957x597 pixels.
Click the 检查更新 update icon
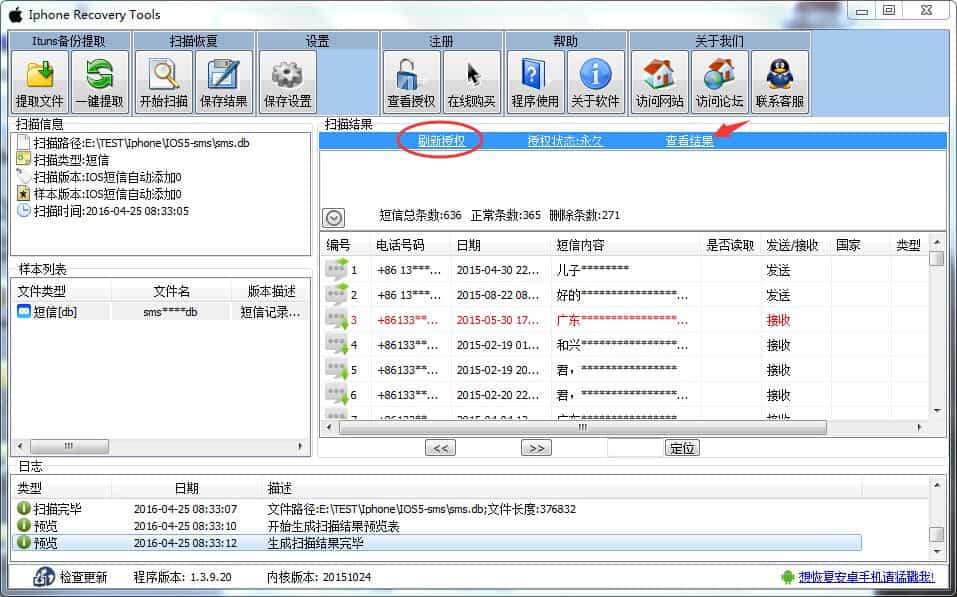(44, 576)
